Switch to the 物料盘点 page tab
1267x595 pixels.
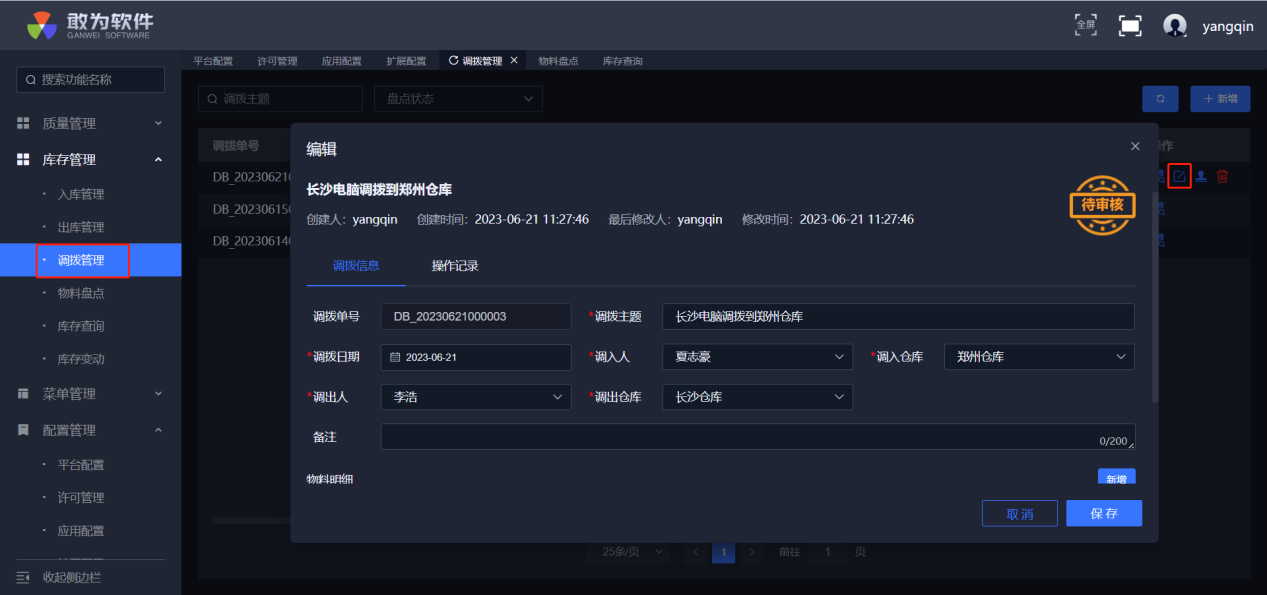(x=558, y=61)
